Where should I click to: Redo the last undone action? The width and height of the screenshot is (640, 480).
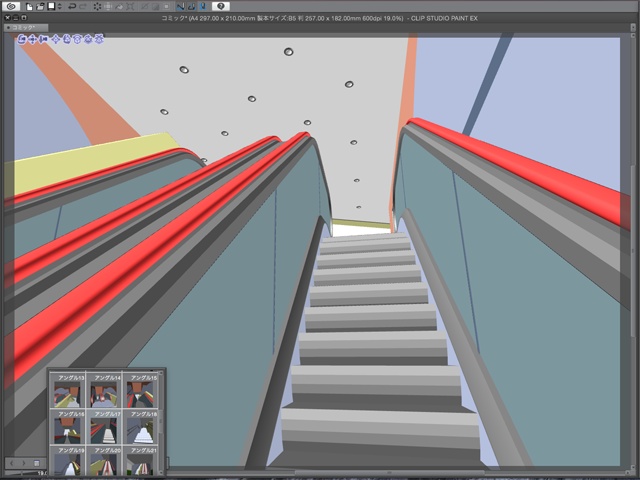(x=83, y=7)
